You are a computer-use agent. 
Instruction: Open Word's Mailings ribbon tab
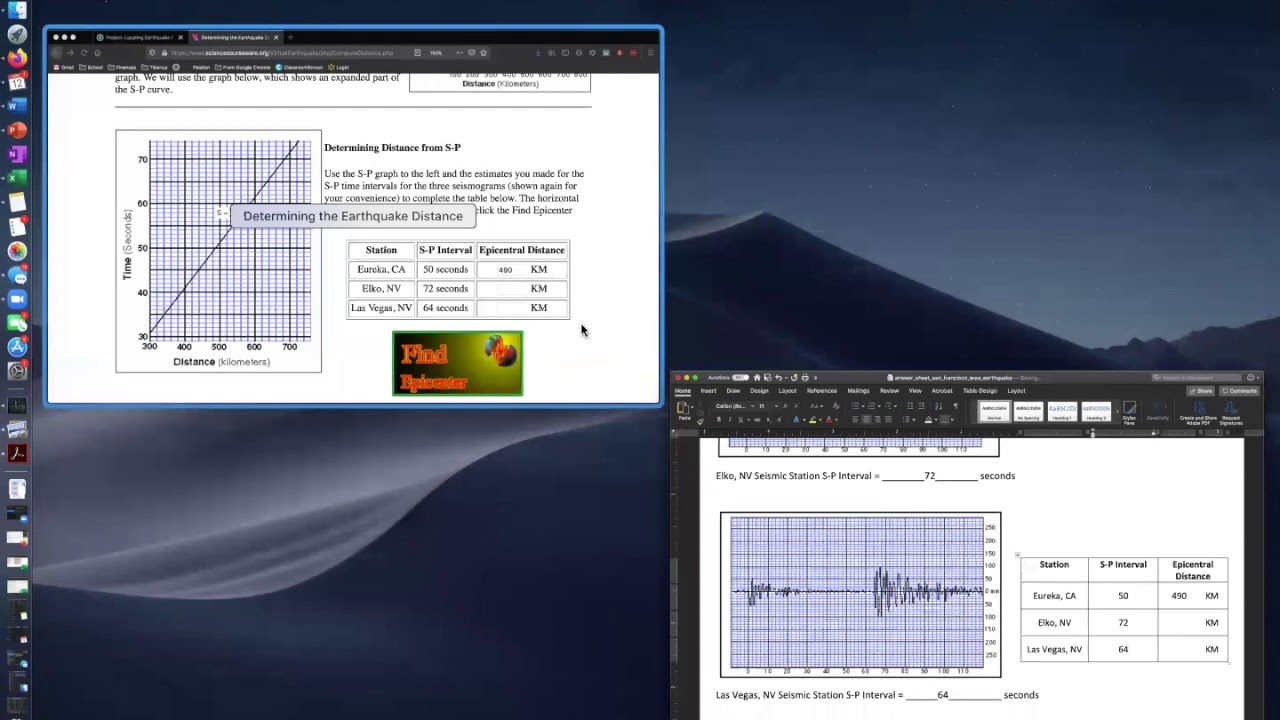click(x=858, y=391)
